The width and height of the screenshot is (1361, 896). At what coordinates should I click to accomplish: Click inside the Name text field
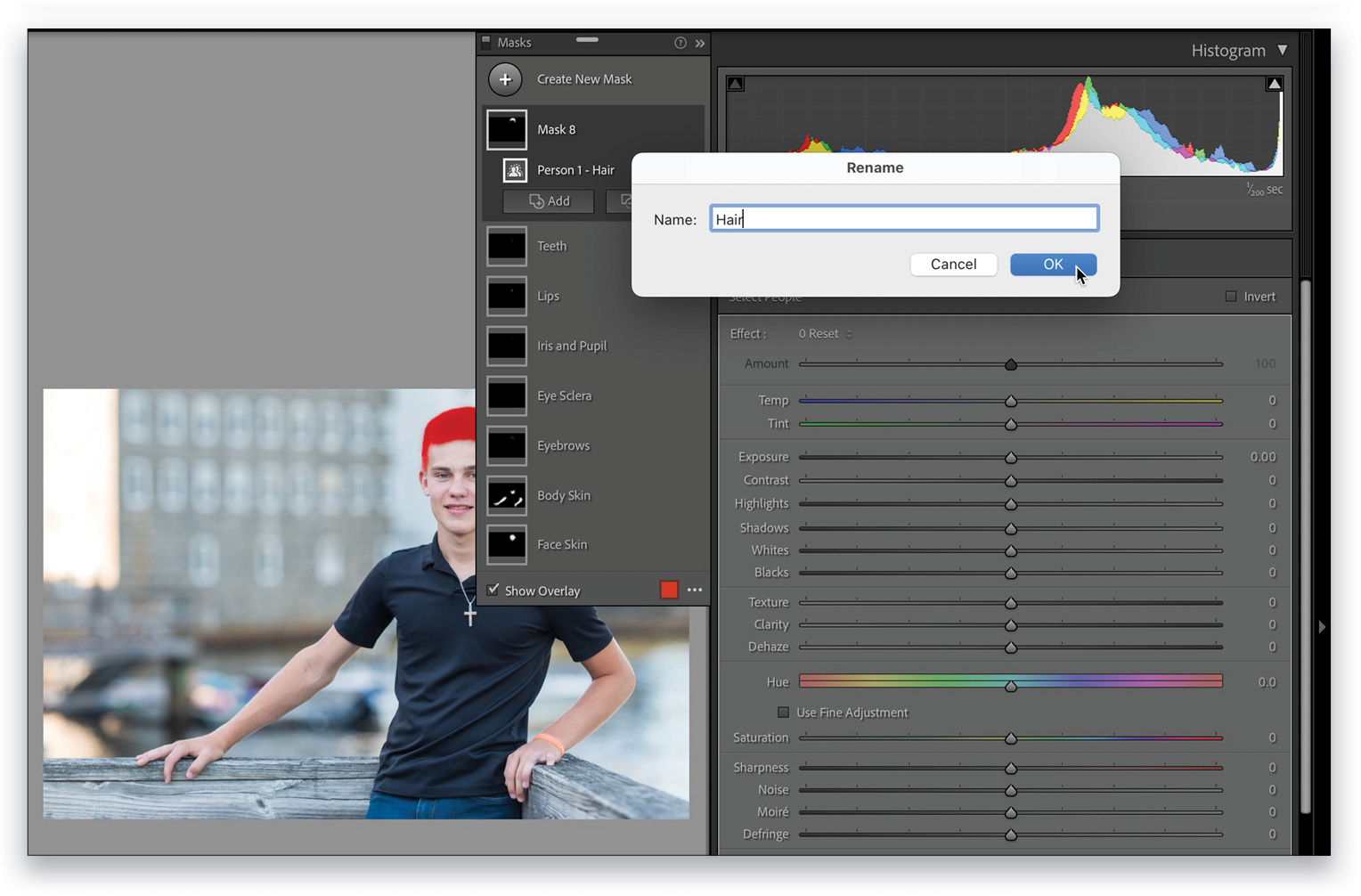tap(903, 218)
